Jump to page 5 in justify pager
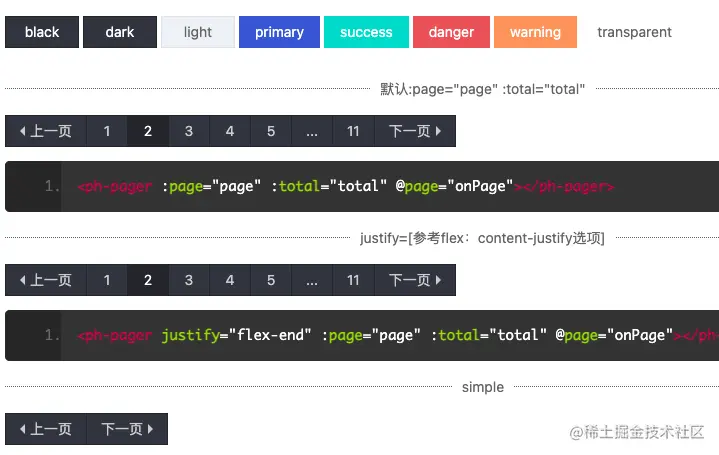 click(x=271, y=280)
